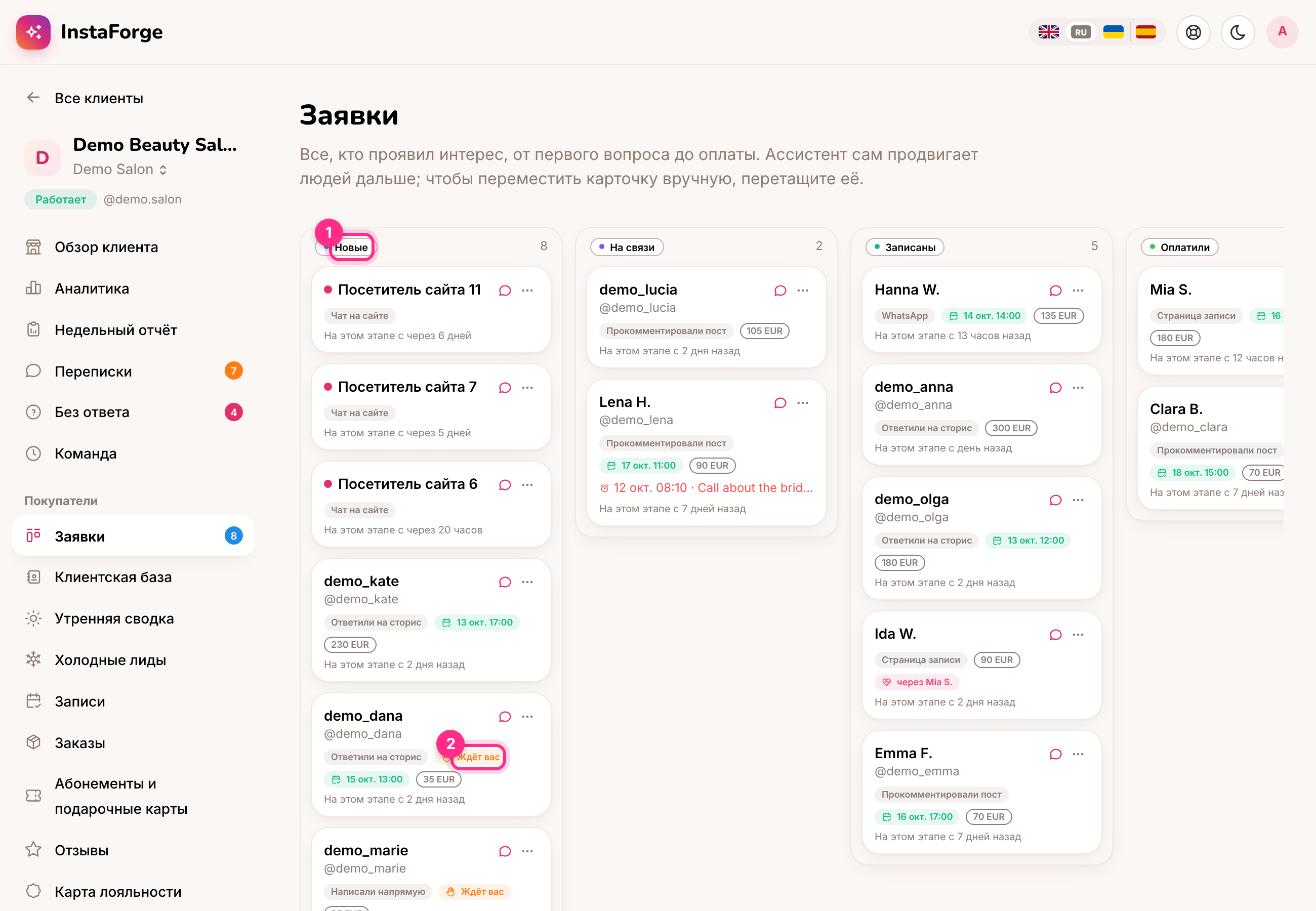Click the Работает status badge
Image resolution: width=1316 pixels, height=911 pixels.
[61, 199]
